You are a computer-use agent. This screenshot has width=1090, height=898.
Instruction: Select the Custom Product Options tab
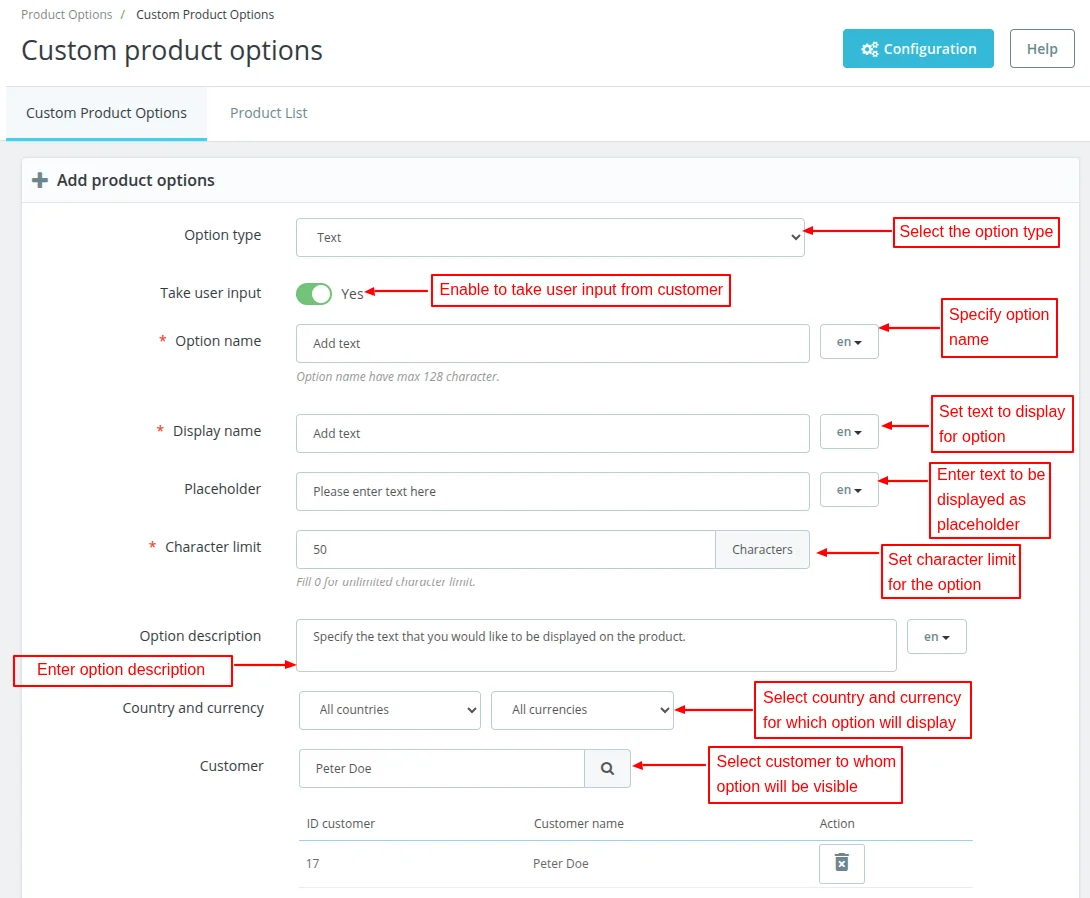click(x=106, y=113)
